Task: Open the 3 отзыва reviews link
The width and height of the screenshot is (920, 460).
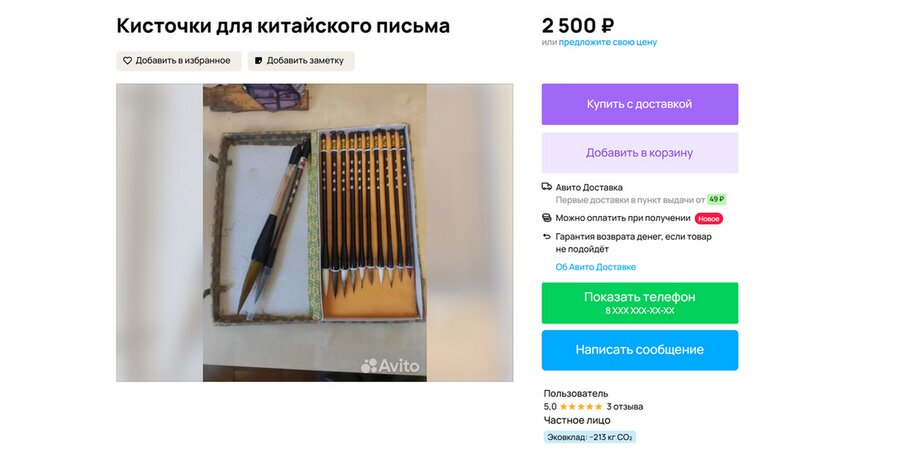Action: pyautogui.click(x=625, y=406)
